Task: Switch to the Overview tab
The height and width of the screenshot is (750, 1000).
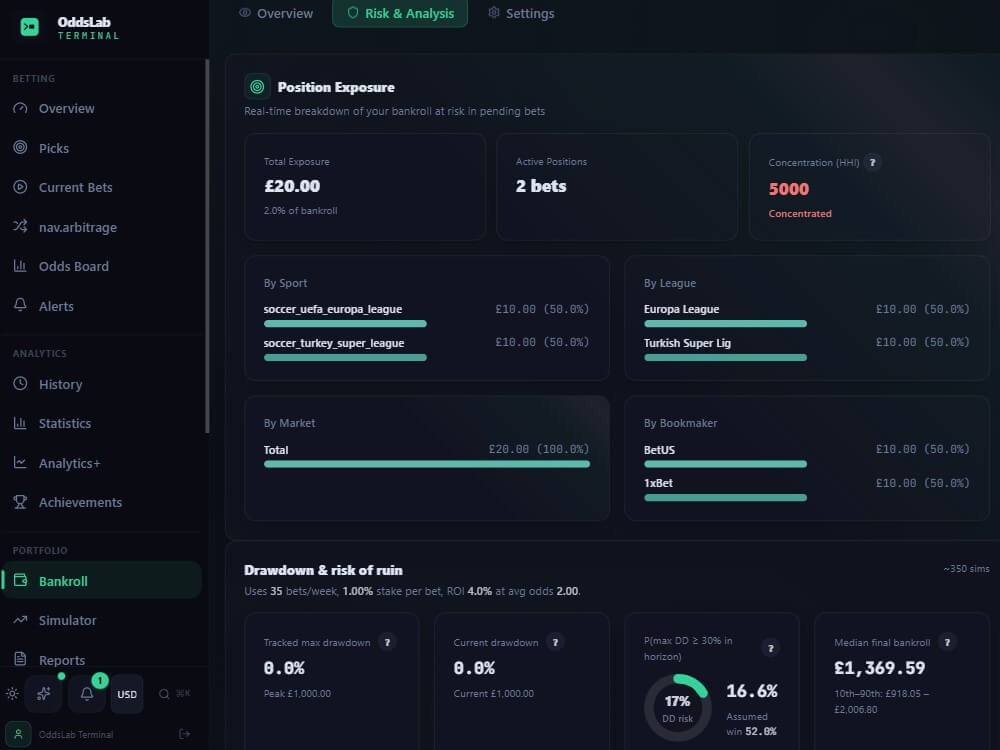Action: 275,13
